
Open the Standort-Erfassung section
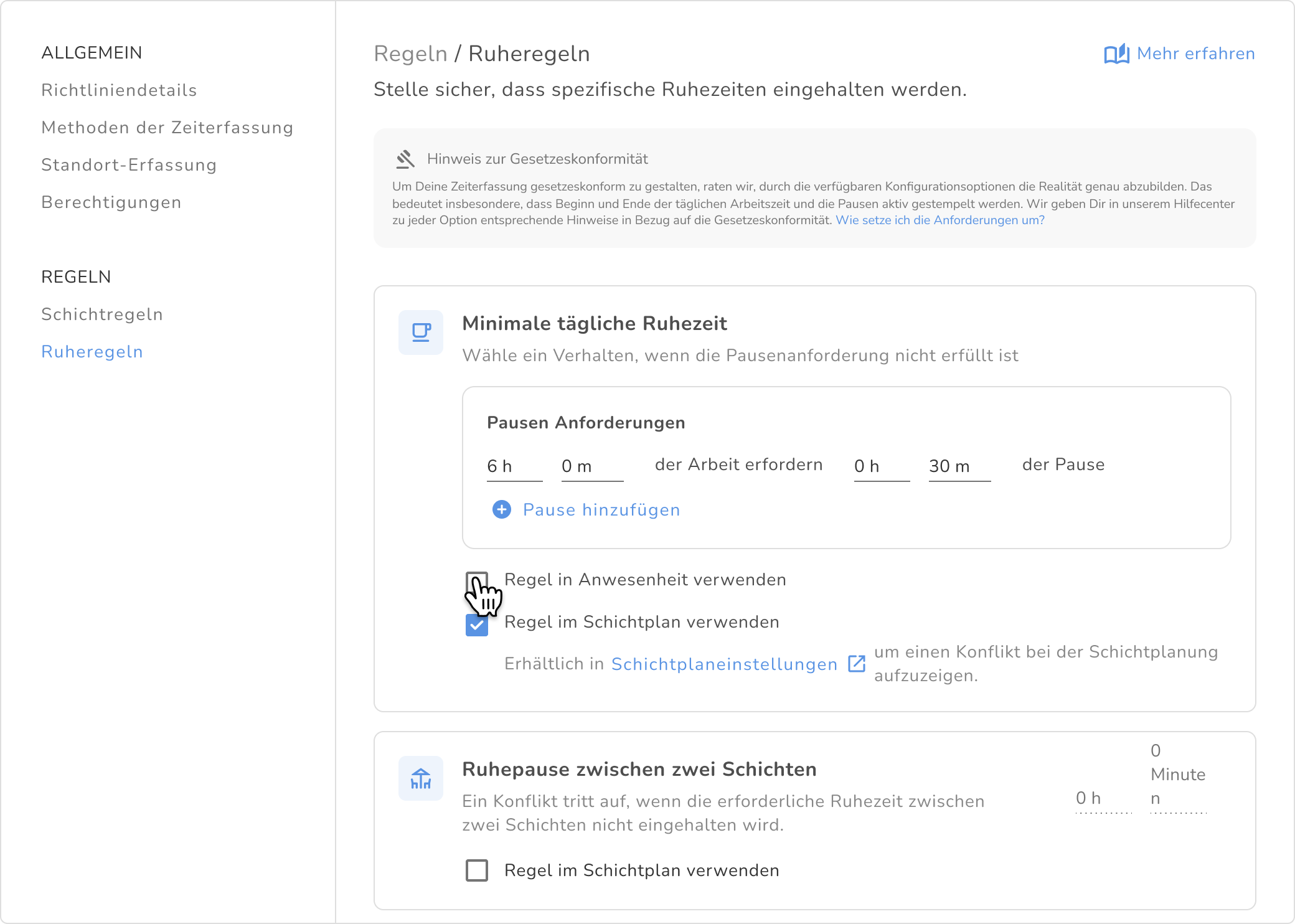129,165
